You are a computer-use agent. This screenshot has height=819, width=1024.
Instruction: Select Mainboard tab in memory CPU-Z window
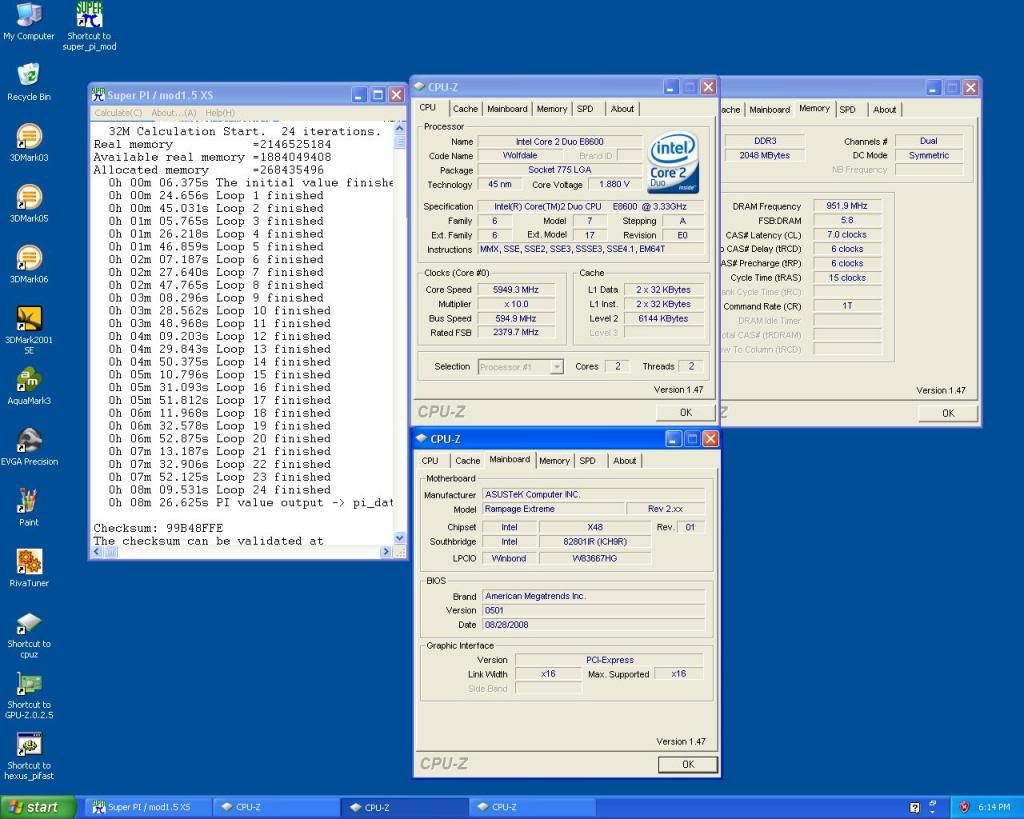769,110
